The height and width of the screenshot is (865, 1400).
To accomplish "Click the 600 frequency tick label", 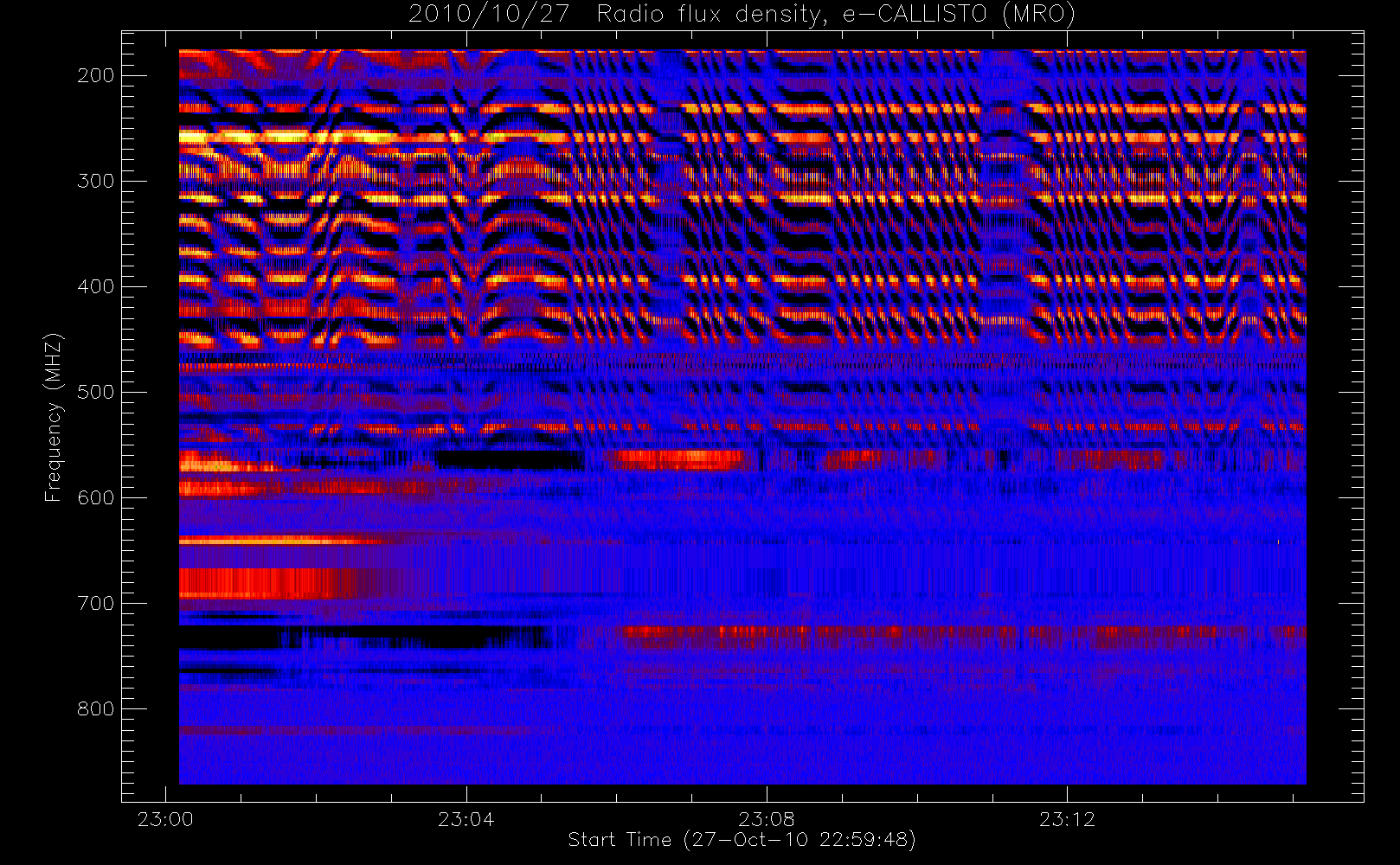I will point(96,497).
